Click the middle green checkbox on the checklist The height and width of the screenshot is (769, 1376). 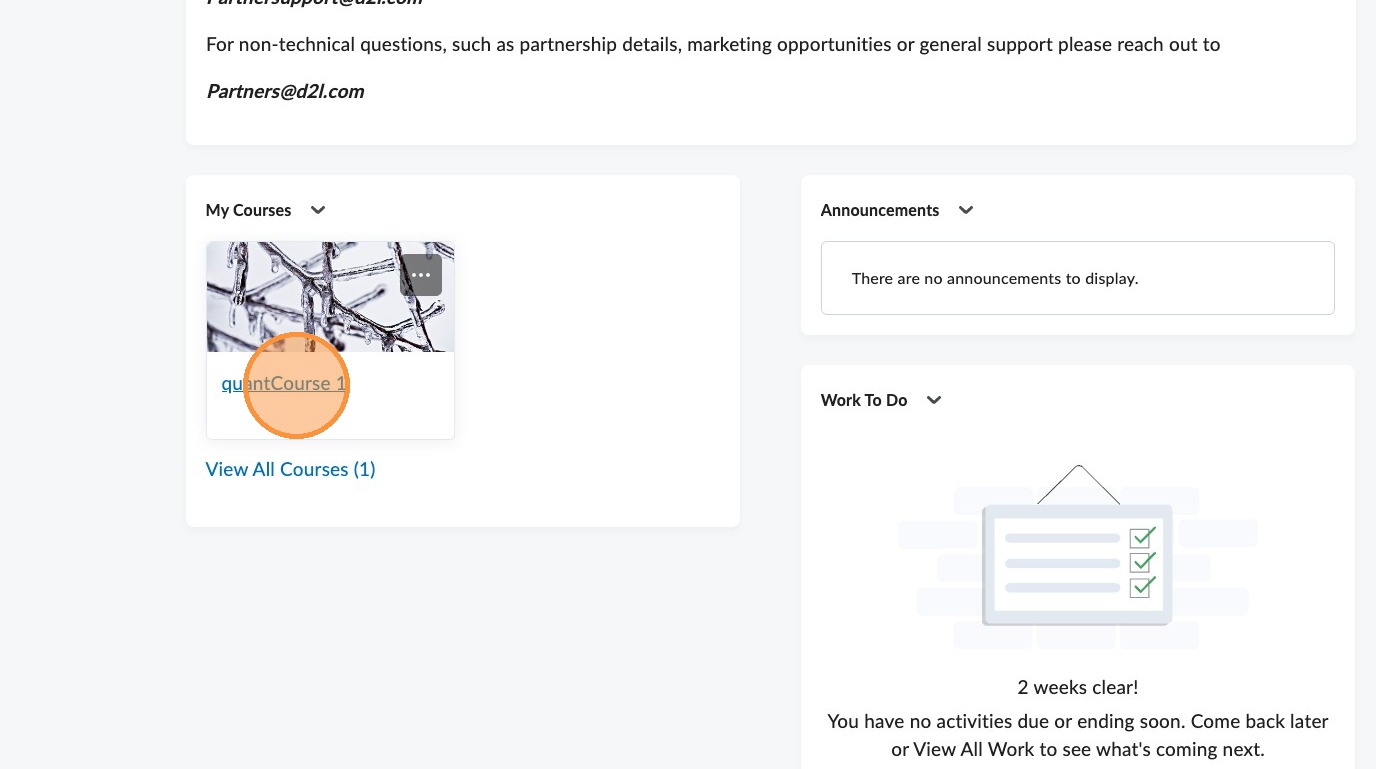[1141, 562]
